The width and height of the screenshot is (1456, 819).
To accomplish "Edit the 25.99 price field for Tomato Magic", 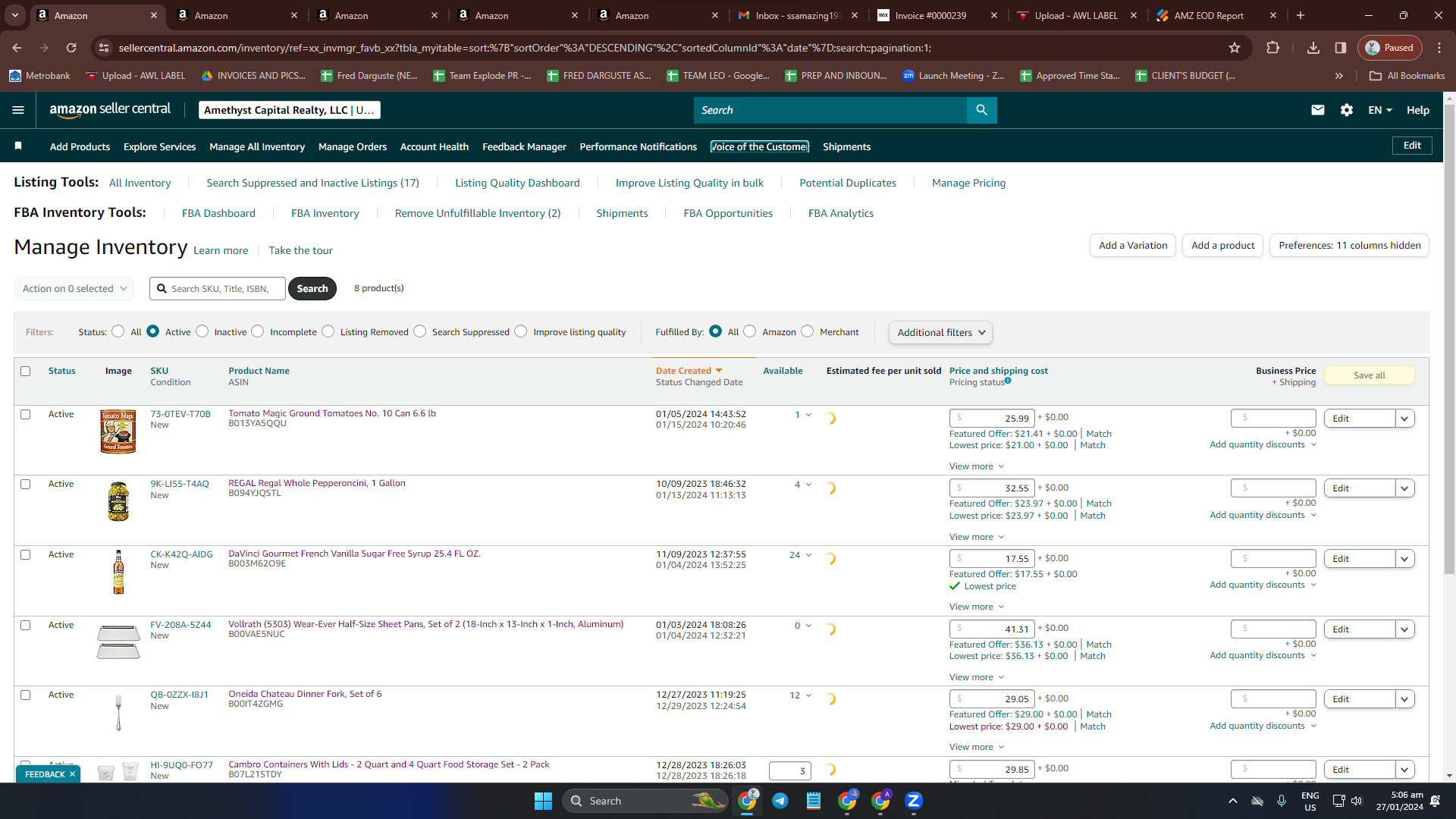I will coord(992,419).
